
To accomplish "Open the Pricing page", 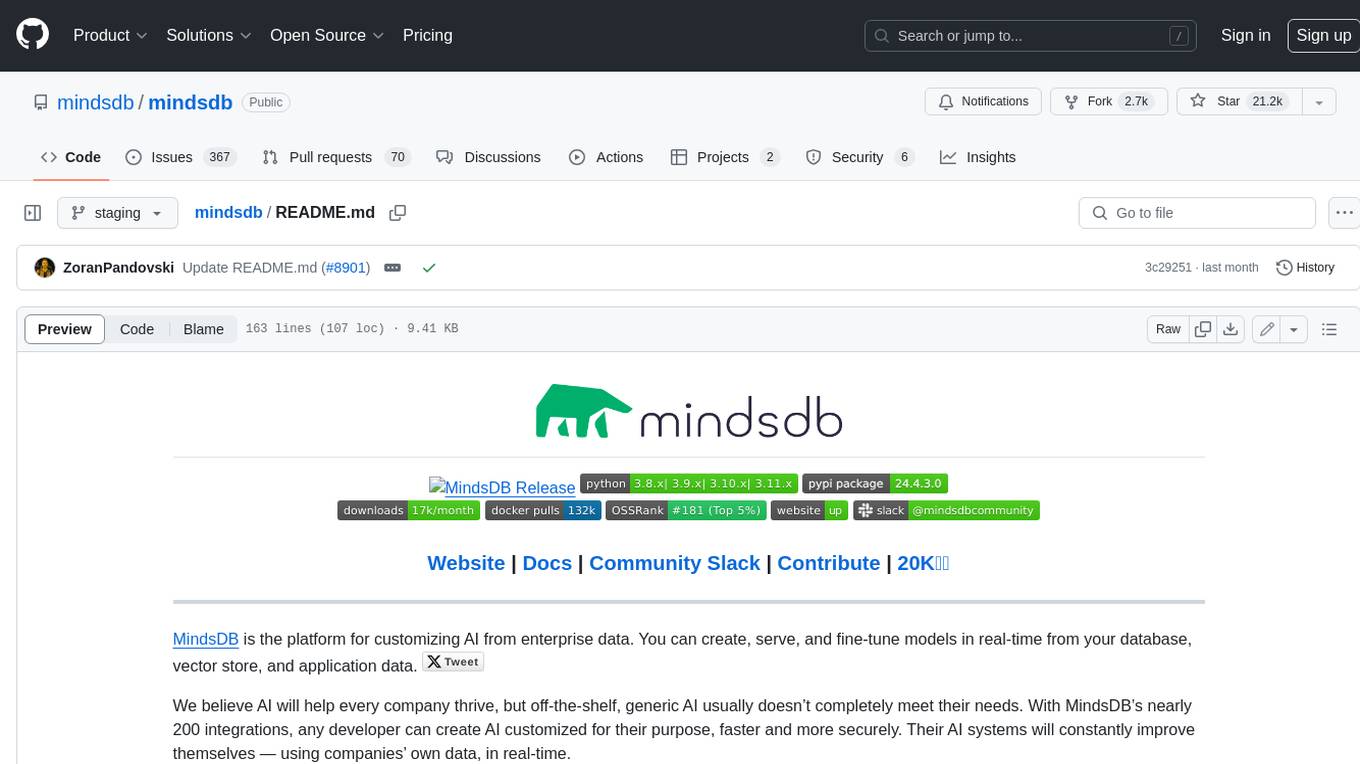I will pyautogui.click(x=427, y=35).
